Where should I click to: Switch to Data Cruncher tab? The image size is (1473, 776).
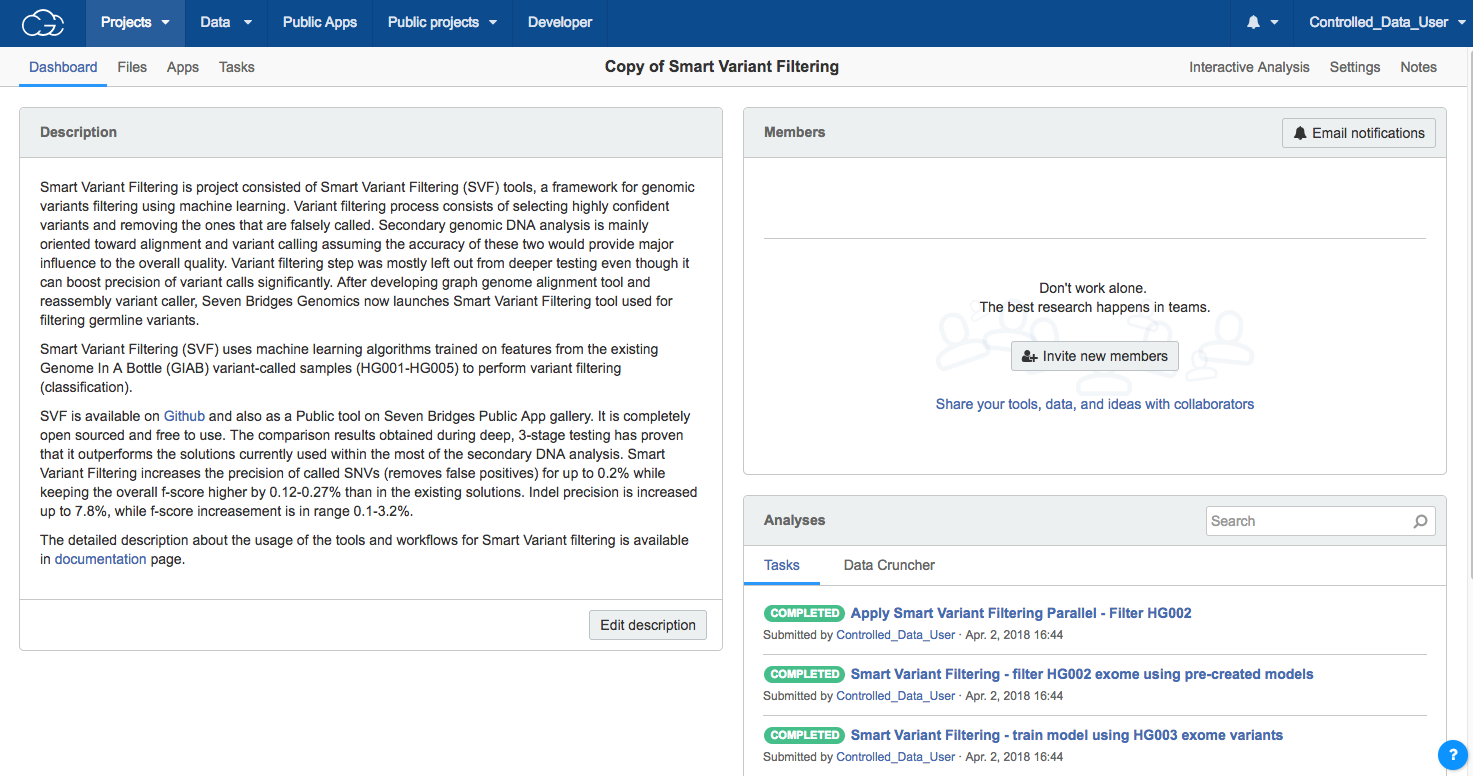(x=889, y=565)
